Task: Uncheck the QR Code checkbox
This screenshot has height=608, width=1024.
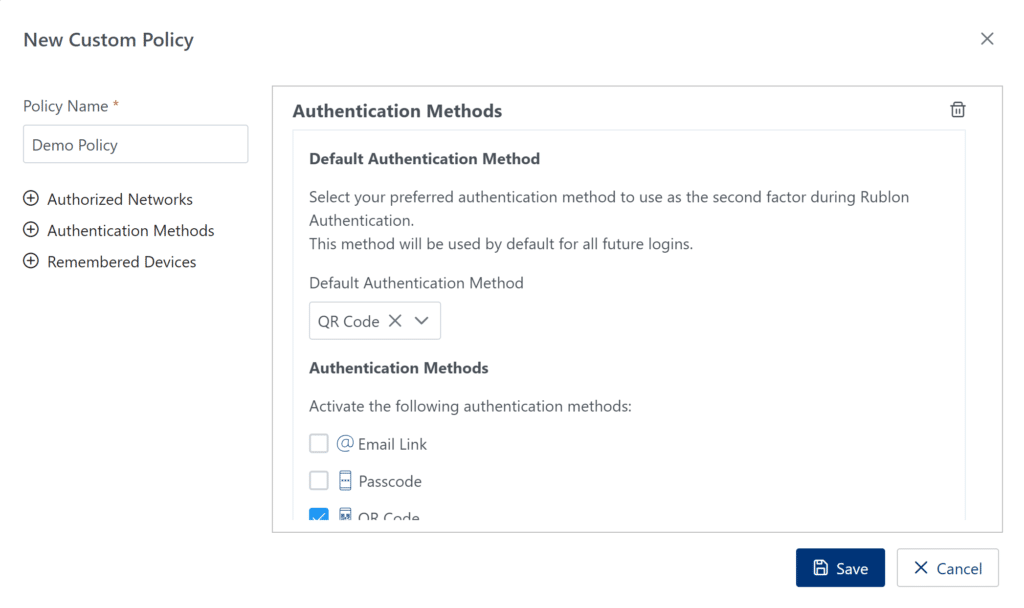Action: pos(319,515)
